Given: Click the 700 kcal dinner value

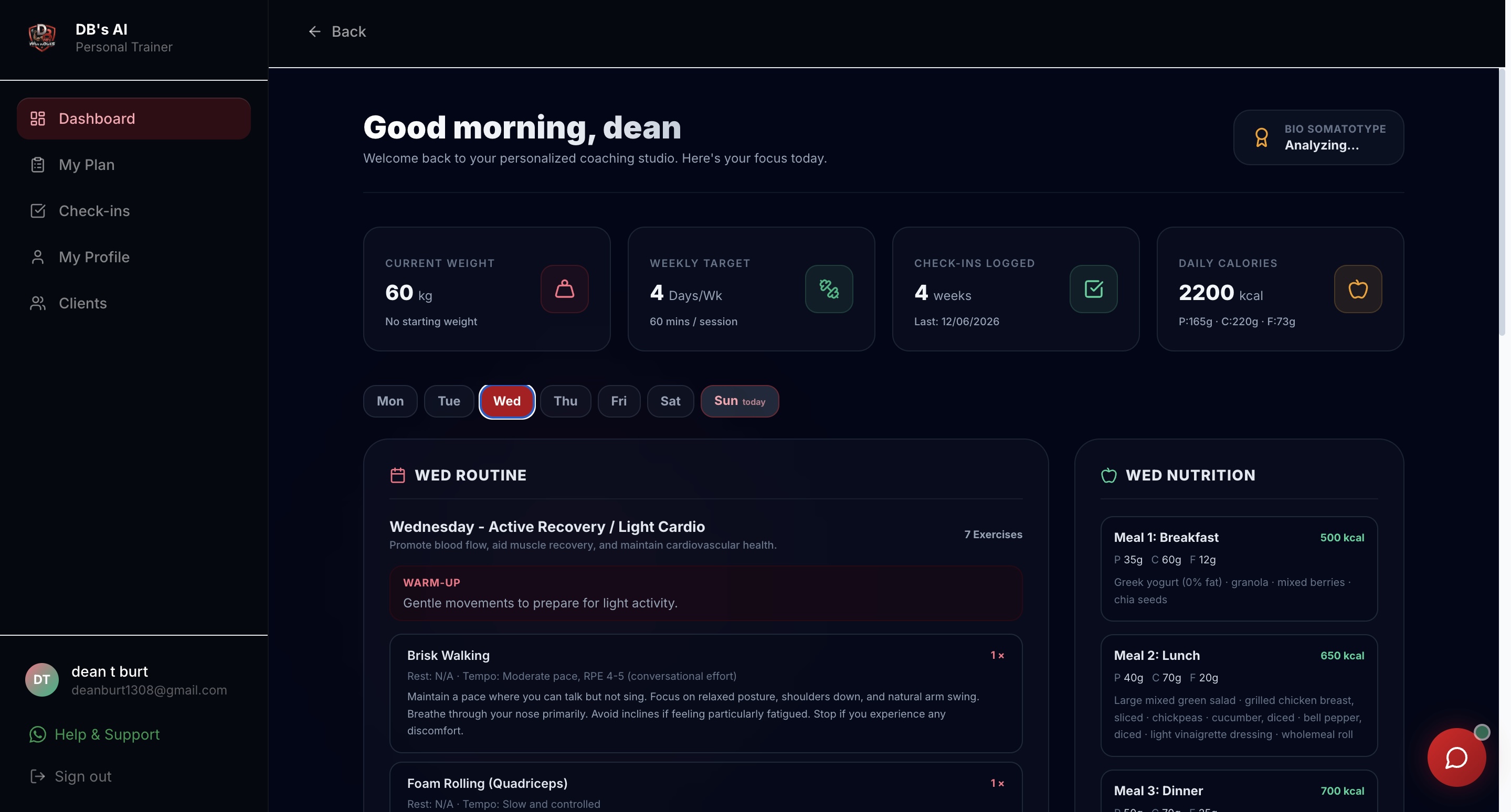Looking at the screenshot, I should click(1342, 791).
